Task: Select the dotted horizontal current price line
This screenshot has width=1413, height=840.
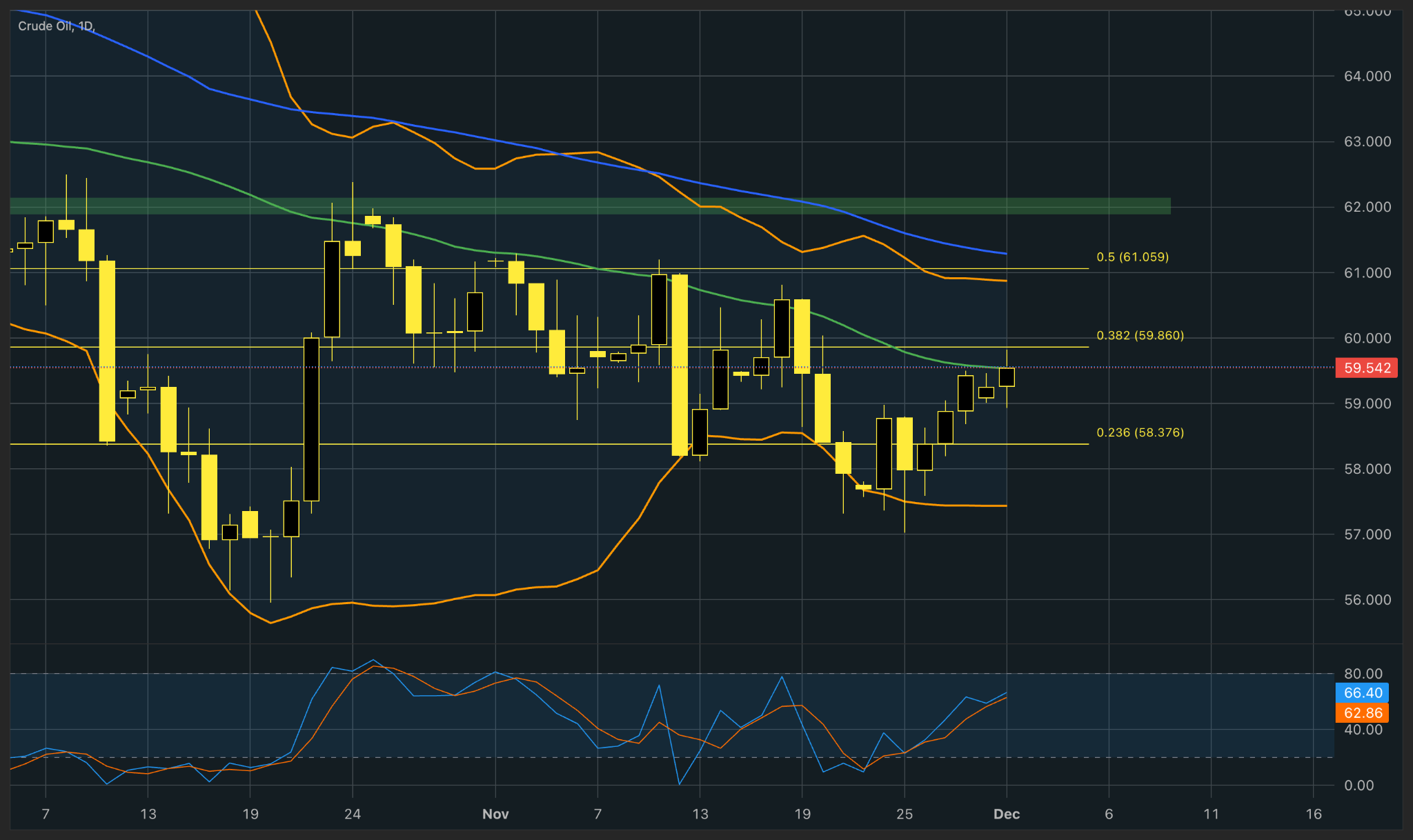Action: [483, 368]
